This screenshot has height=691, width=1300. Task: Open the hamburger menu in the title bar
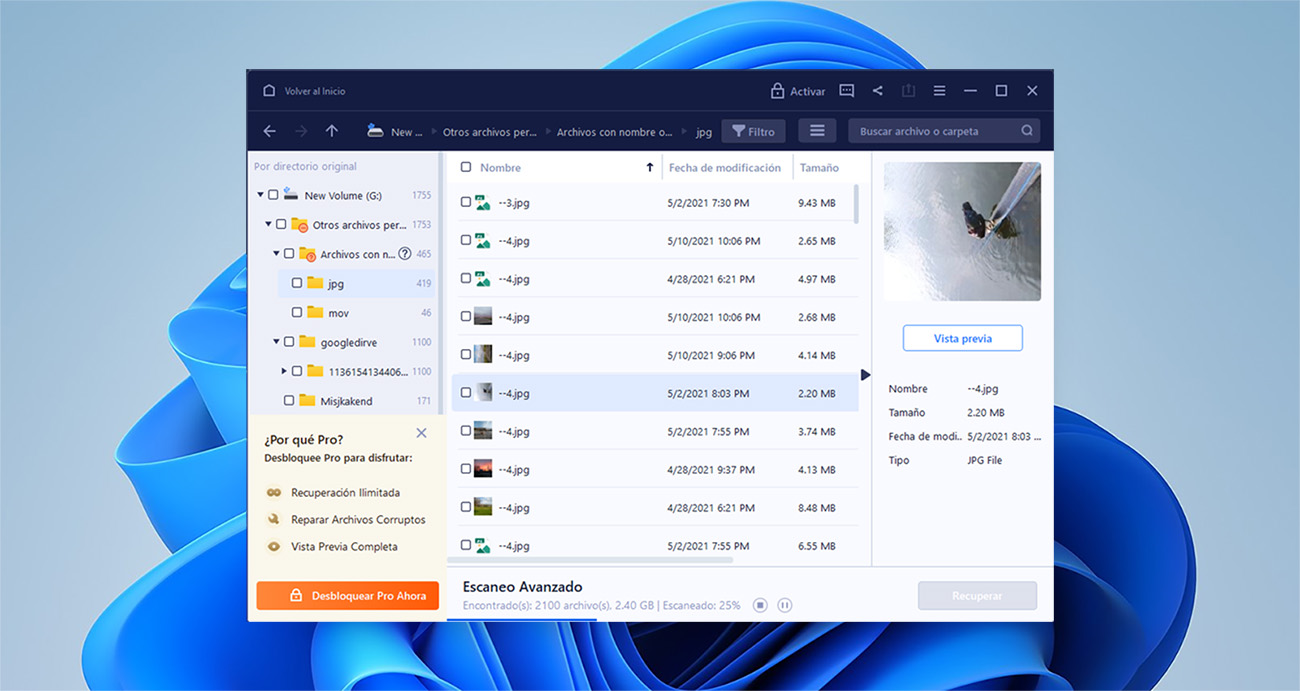pos(939,90)
